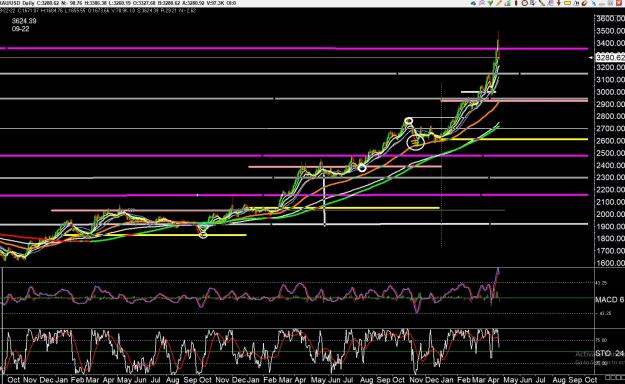Select the small white circle near 2400
Viewport: 625px width, 384px height.
[x=362, y=168]
